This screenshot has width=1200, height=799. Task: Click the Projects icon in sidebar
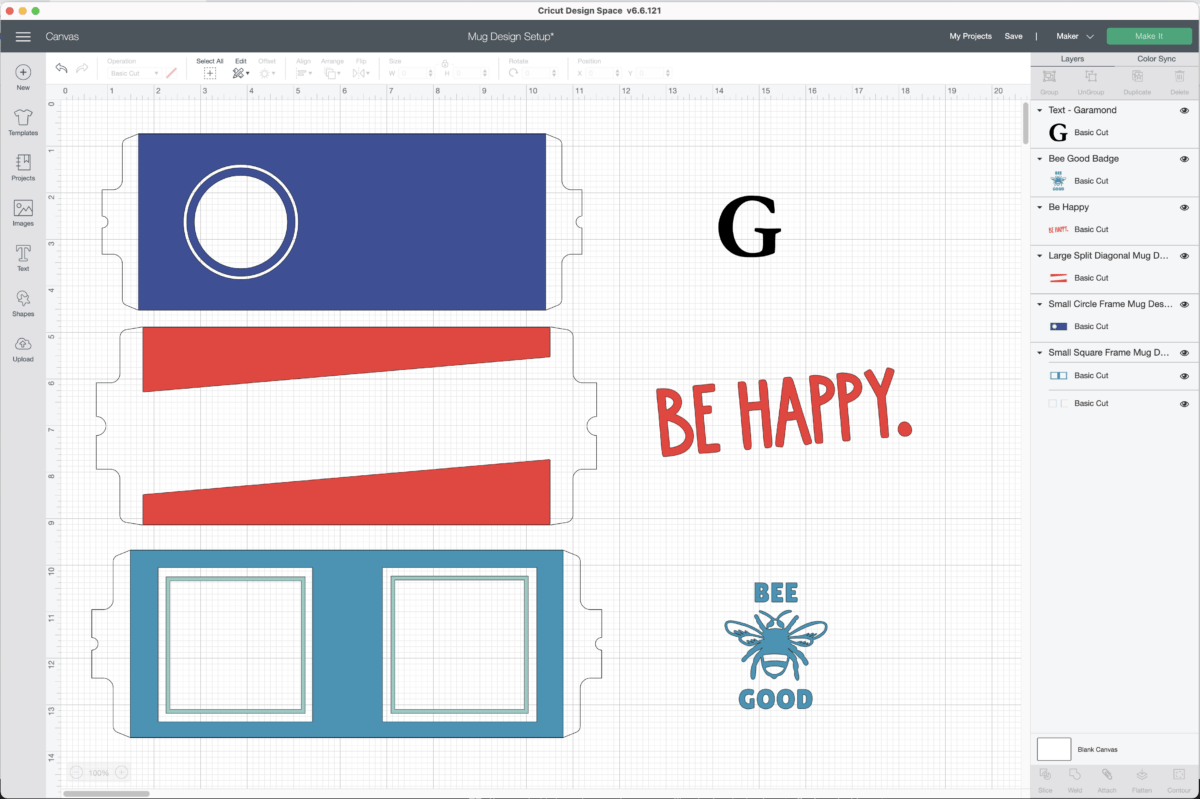[x=23, y=167]
